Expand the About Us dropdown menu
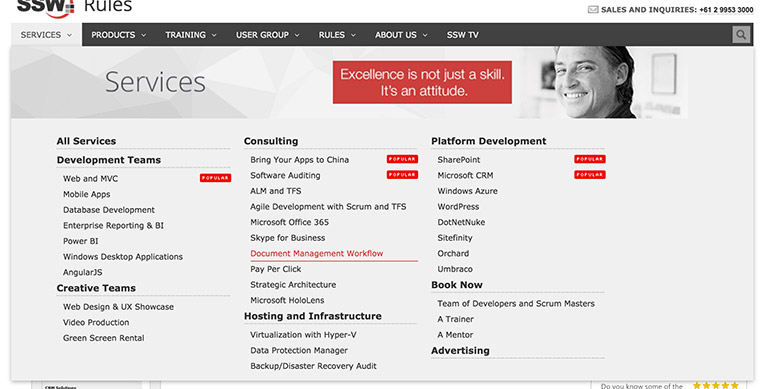 [x=401, y=35]
